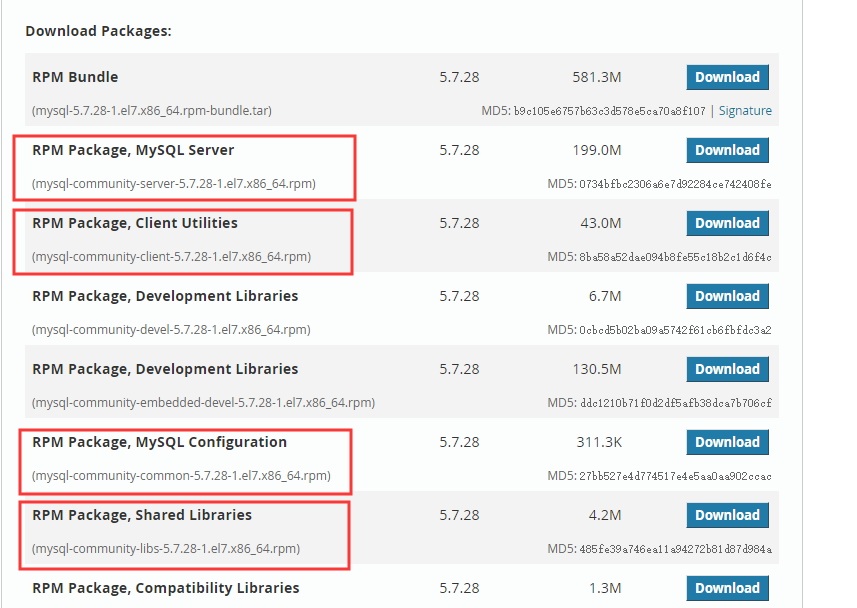
Task: Click the 130.5M size value
Action: [x=597, y=369]
